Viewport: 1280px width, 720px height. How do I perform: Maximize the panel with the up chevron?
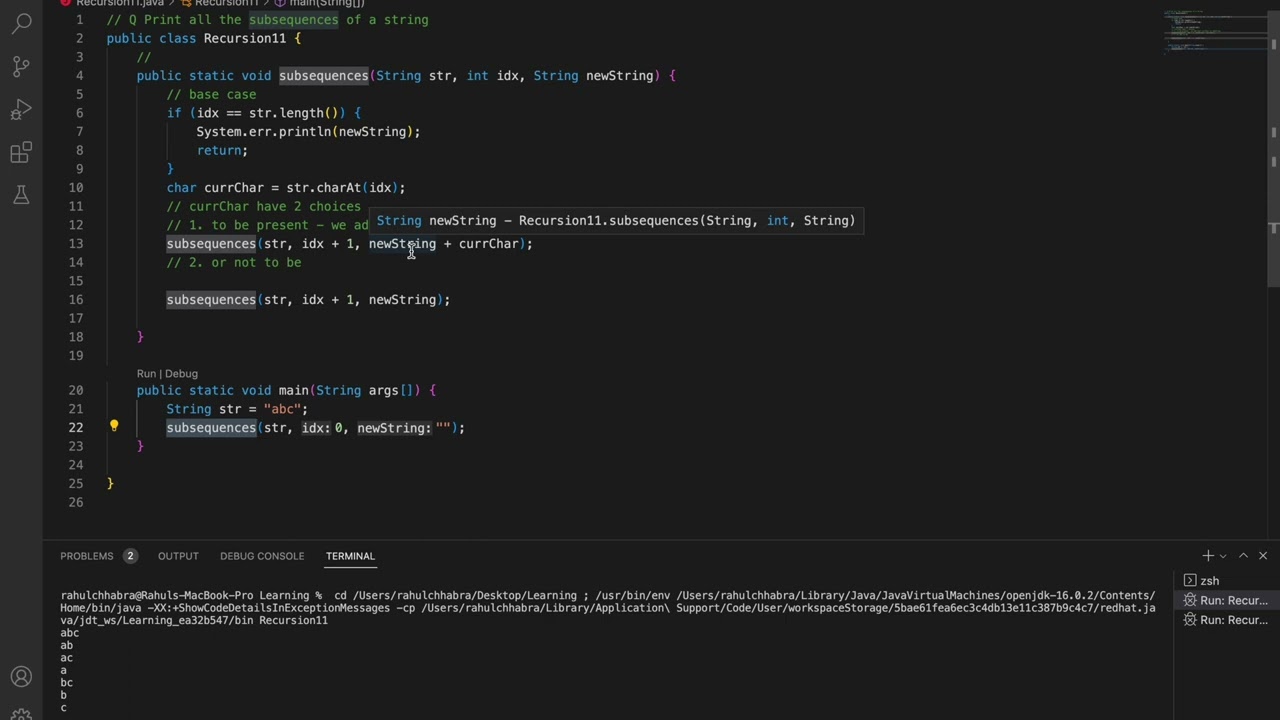point(1243,556)
